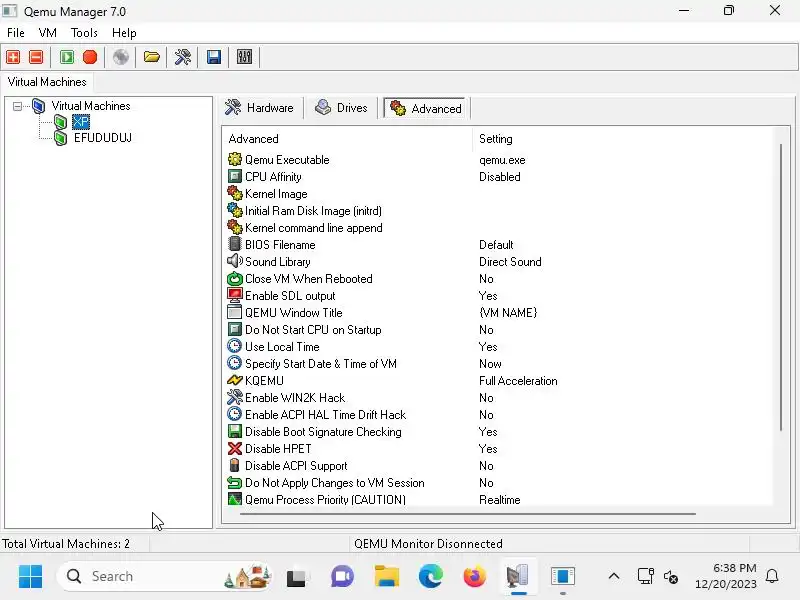Start the VM with the green play icon
The height and width of the screenshot is (600, 800).
(x=67, y=57)
